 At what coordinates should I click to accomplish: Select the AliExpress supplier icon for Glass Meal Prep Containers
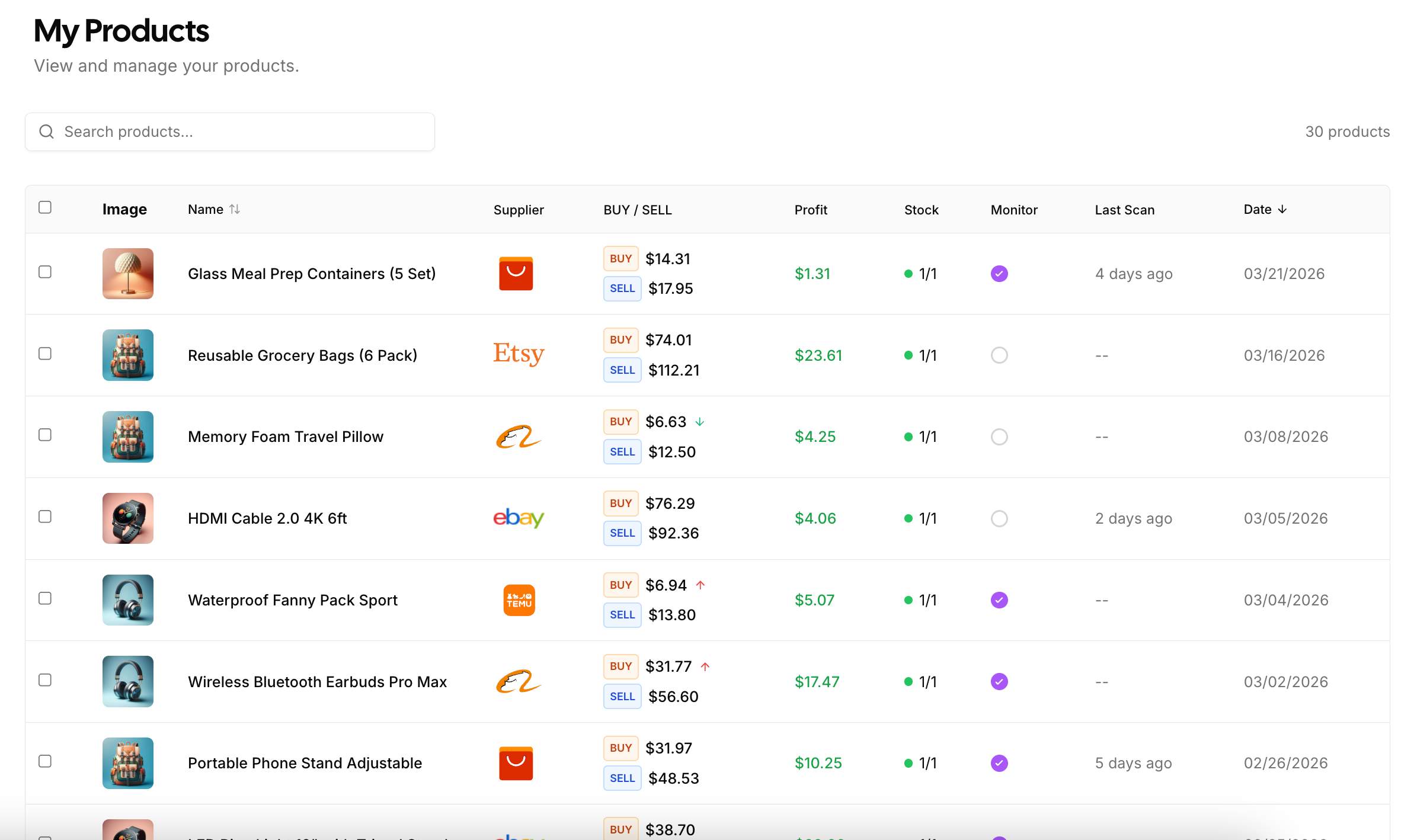pos(518,273)
